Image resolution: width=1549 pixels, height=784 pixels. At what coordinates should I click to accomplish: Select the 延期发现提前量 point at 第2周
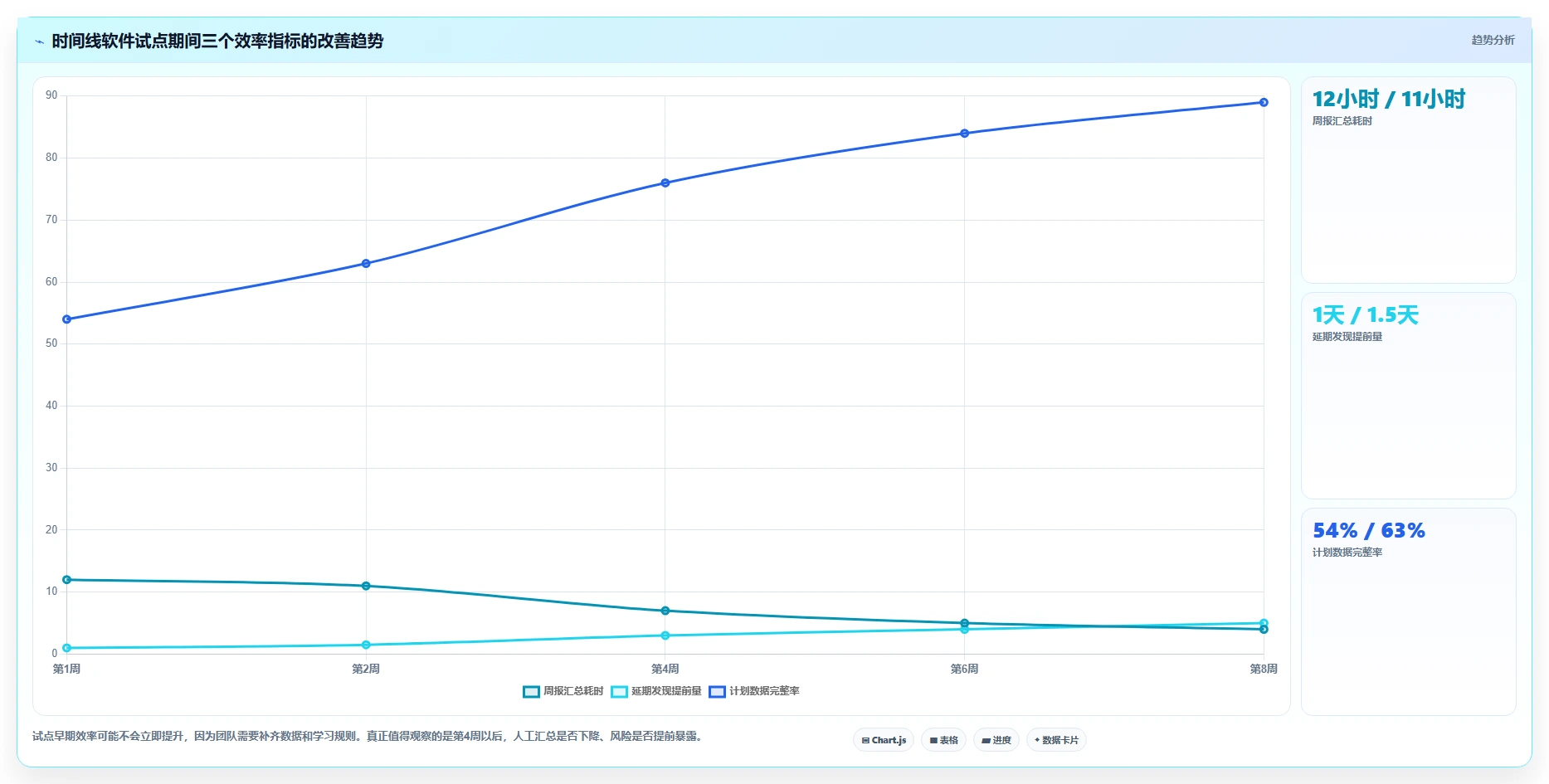click(x=366, y=645)
